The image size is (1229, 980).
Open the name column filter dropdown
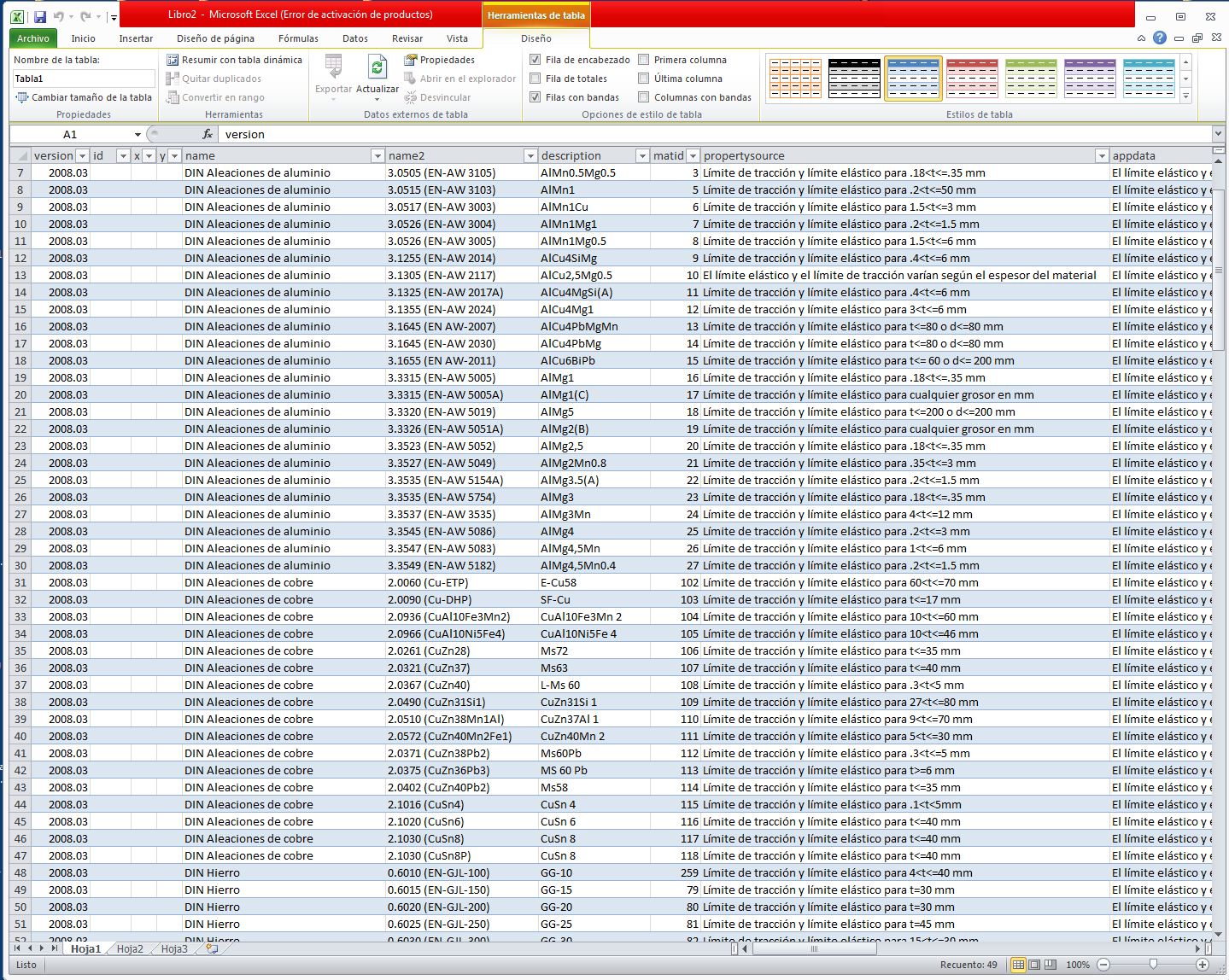pos(377,155)
